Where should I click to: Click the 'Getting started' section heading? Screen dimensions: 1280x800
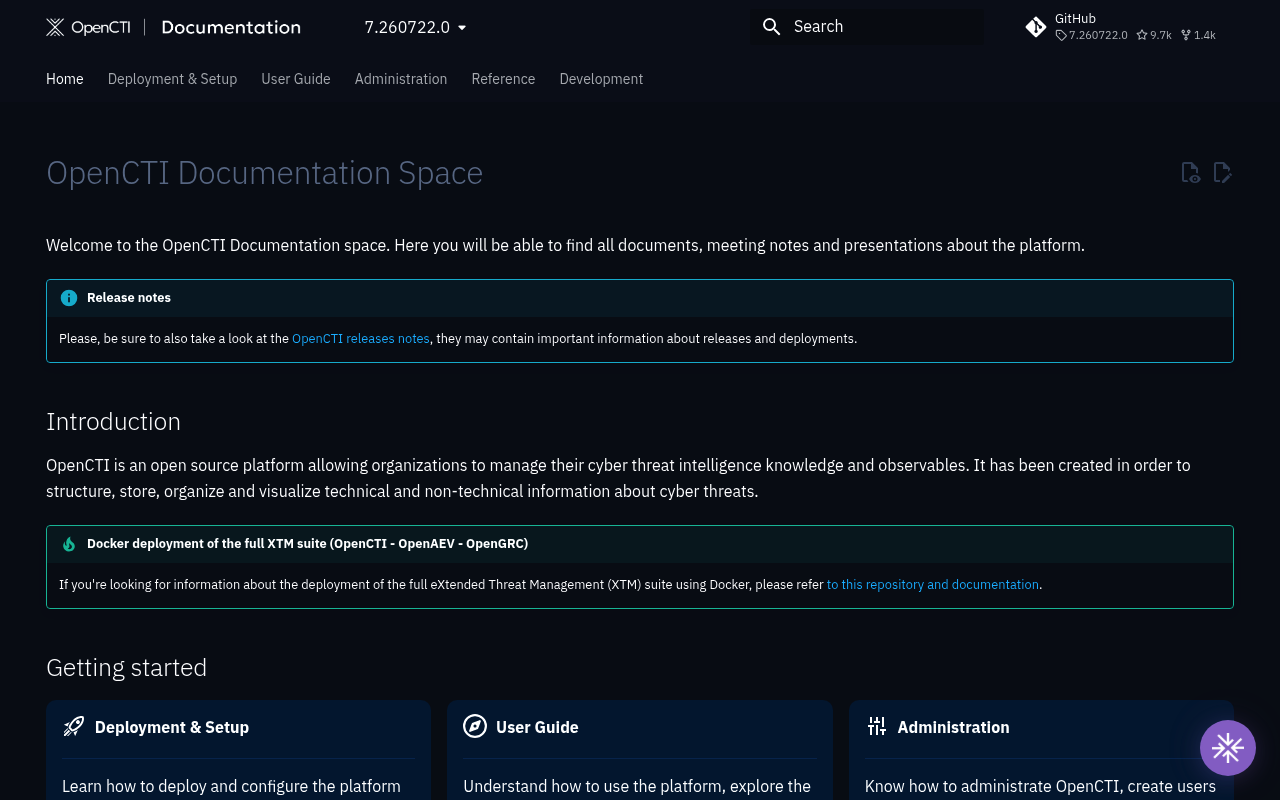(x=127, y=667)
